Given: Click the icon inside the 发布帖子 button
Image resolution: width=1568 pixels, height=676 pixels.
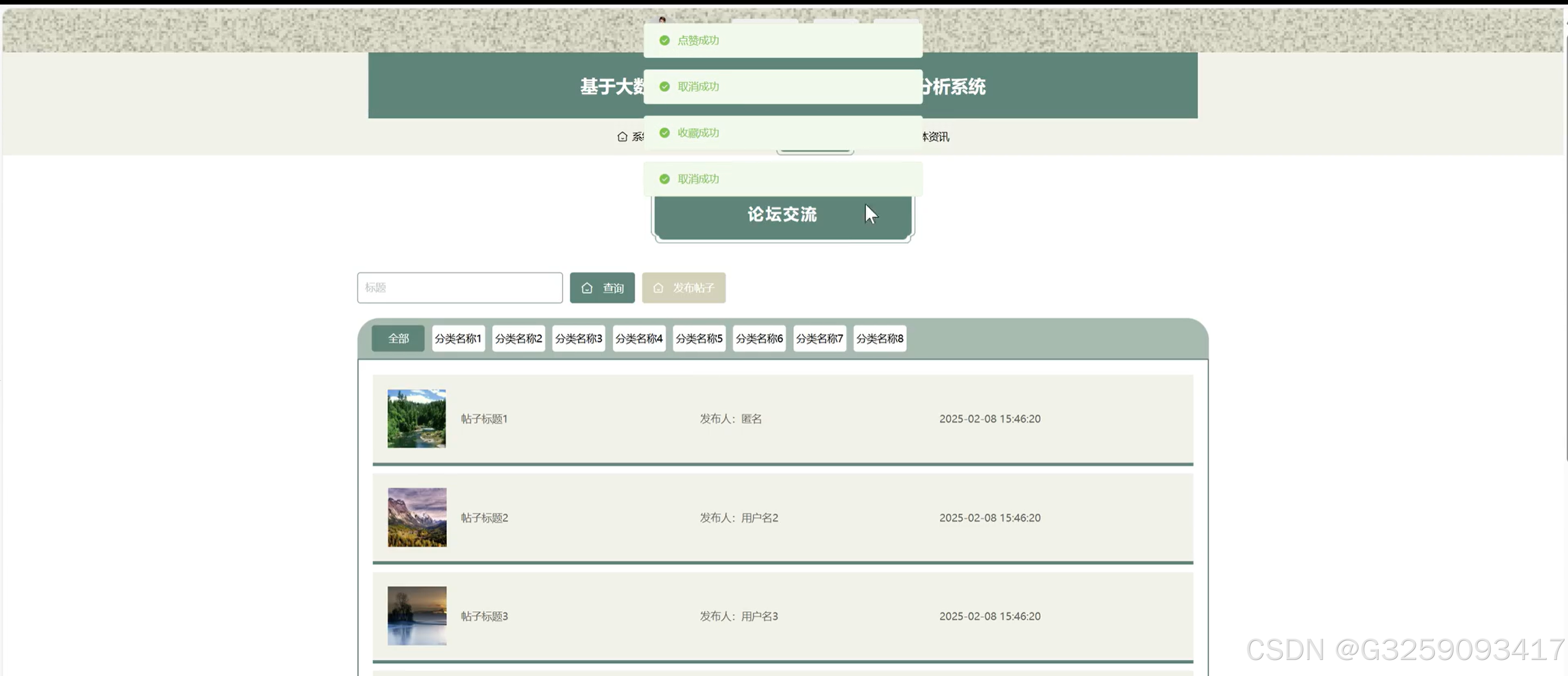Looking at the screenshot, I should click(658, 288).
